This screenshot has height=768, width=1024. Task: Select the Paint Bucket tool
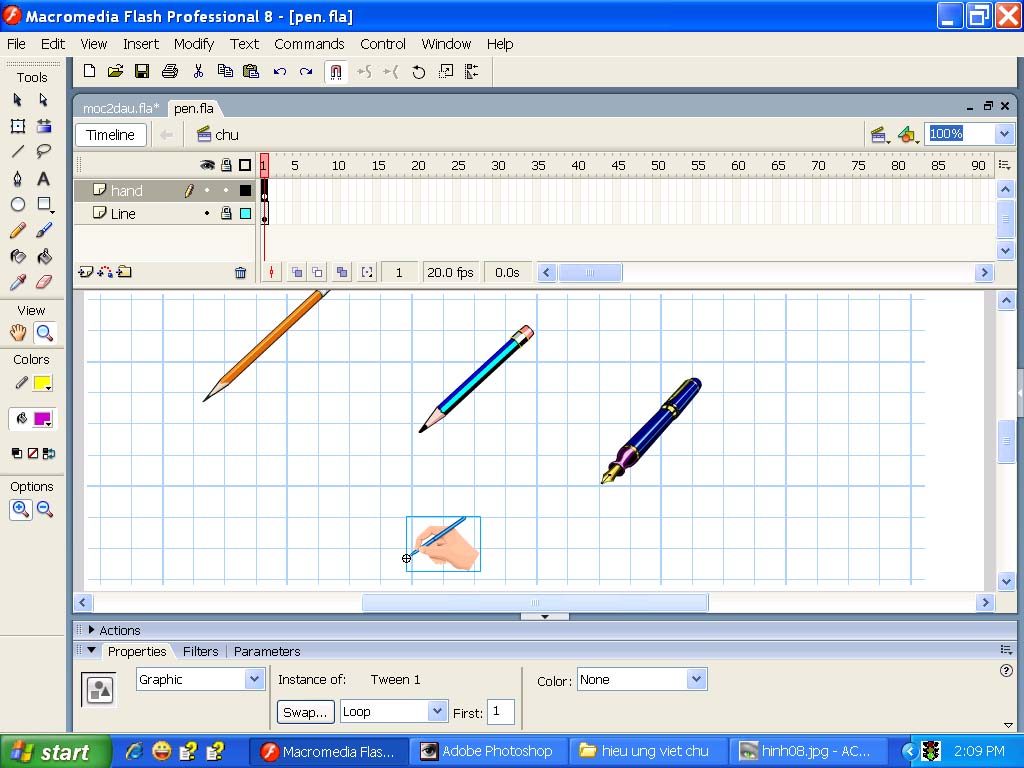(x=44, y=257)
